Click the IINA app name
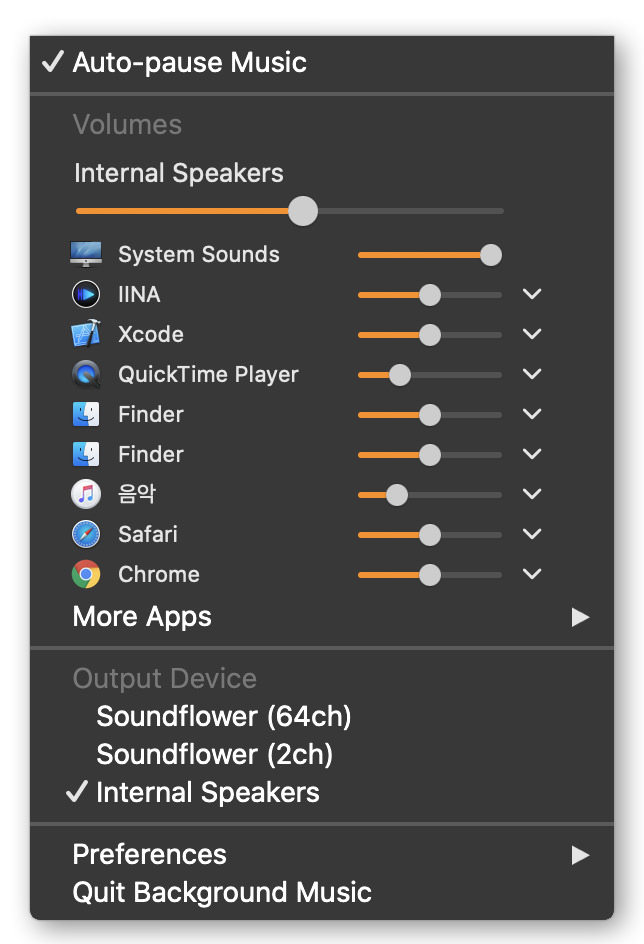This screenshot has height=944, width=644. tap(139, 294)
